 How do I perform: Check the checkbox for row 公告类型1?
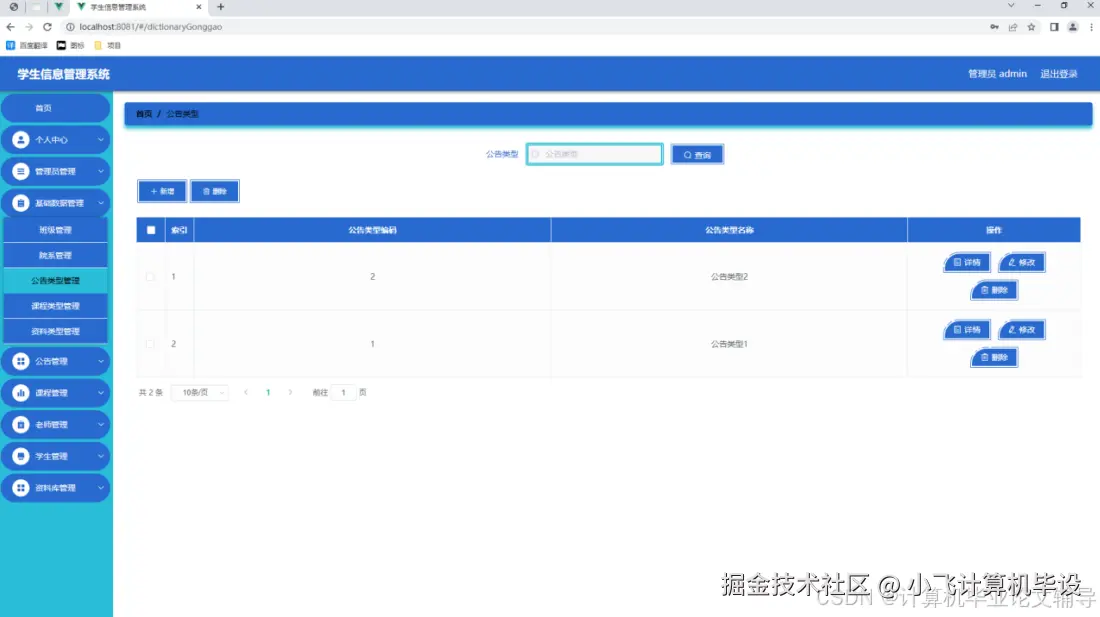pos(150,344)
